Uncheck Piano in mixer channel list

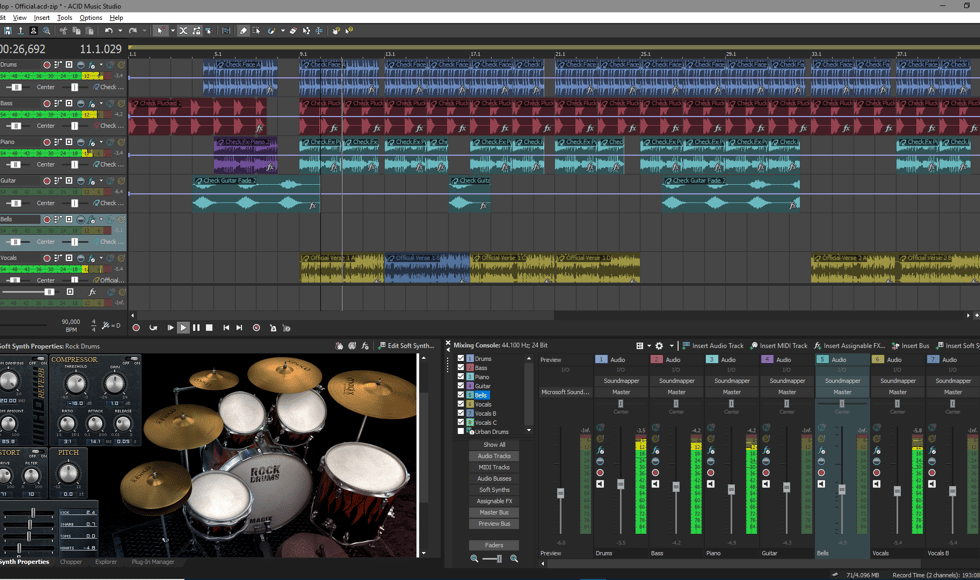pos(461,377)
